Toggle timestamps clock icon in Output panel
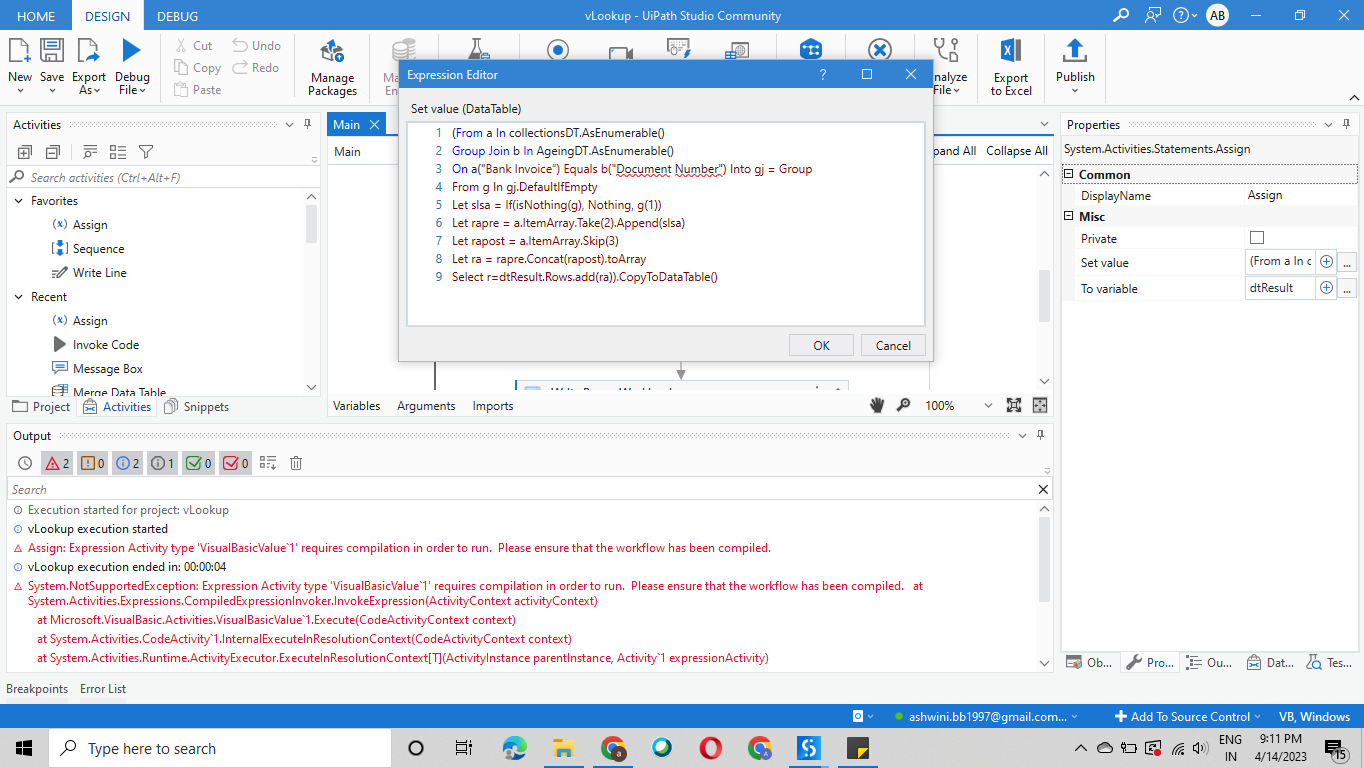 pos(25,463)
